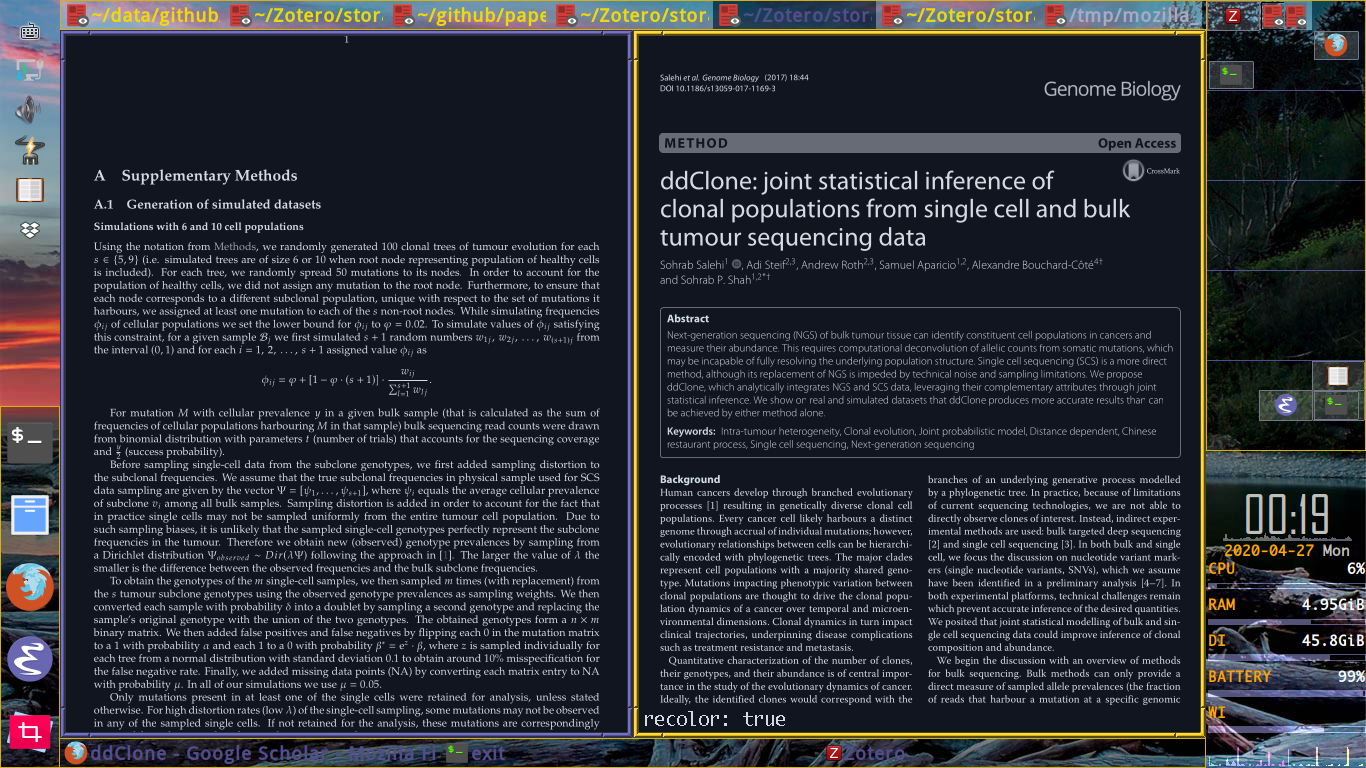Click the Emacs icon in the workspace pager
1366x768 pixels.
1286,405
